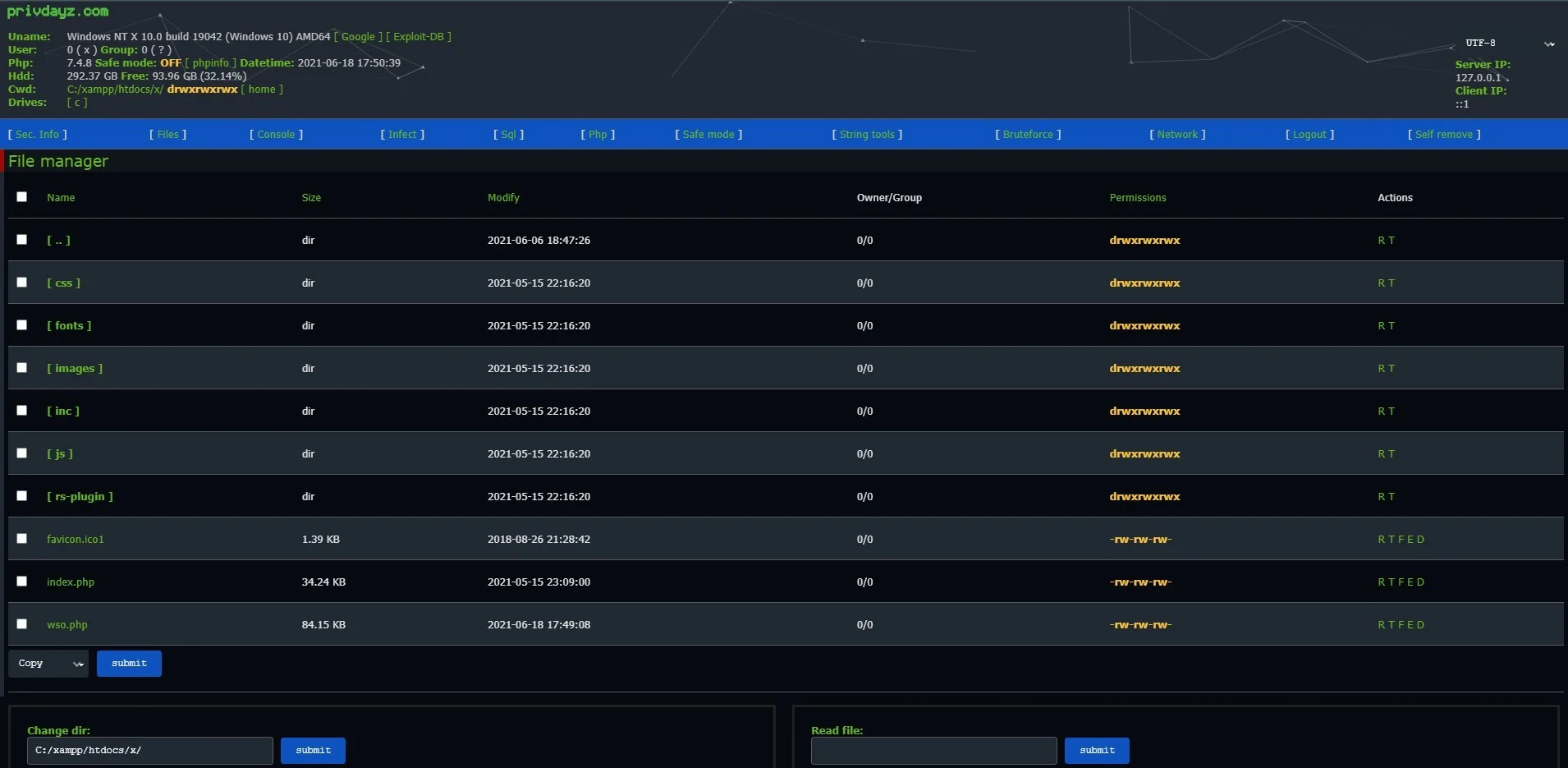The width and height of the screenshot is (1568, 768).
Task: Open String tools from navigation bar
Action: (x=867, y=135)
